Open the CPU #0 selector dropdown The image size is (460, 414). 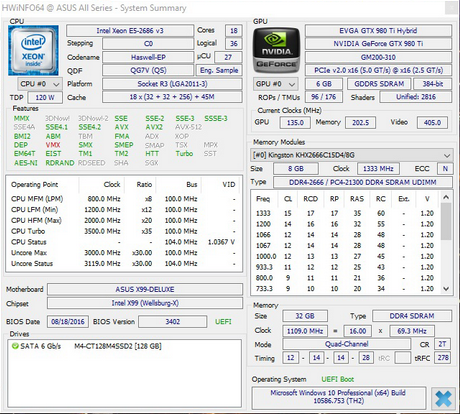click(x=40, y=84)
